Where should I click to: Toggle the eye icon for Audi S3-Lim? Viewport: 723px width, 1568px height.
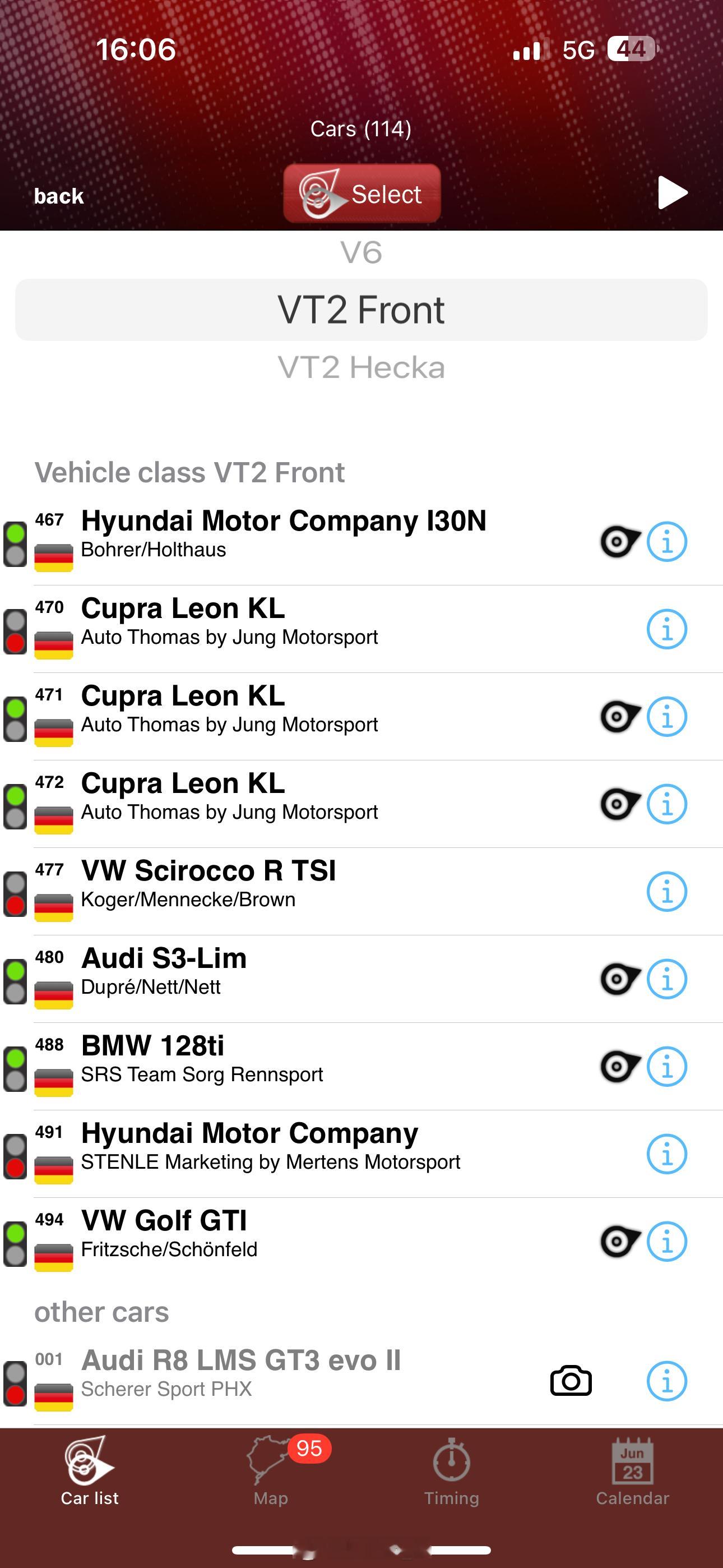pyautogui.click(x=619, y=979)
